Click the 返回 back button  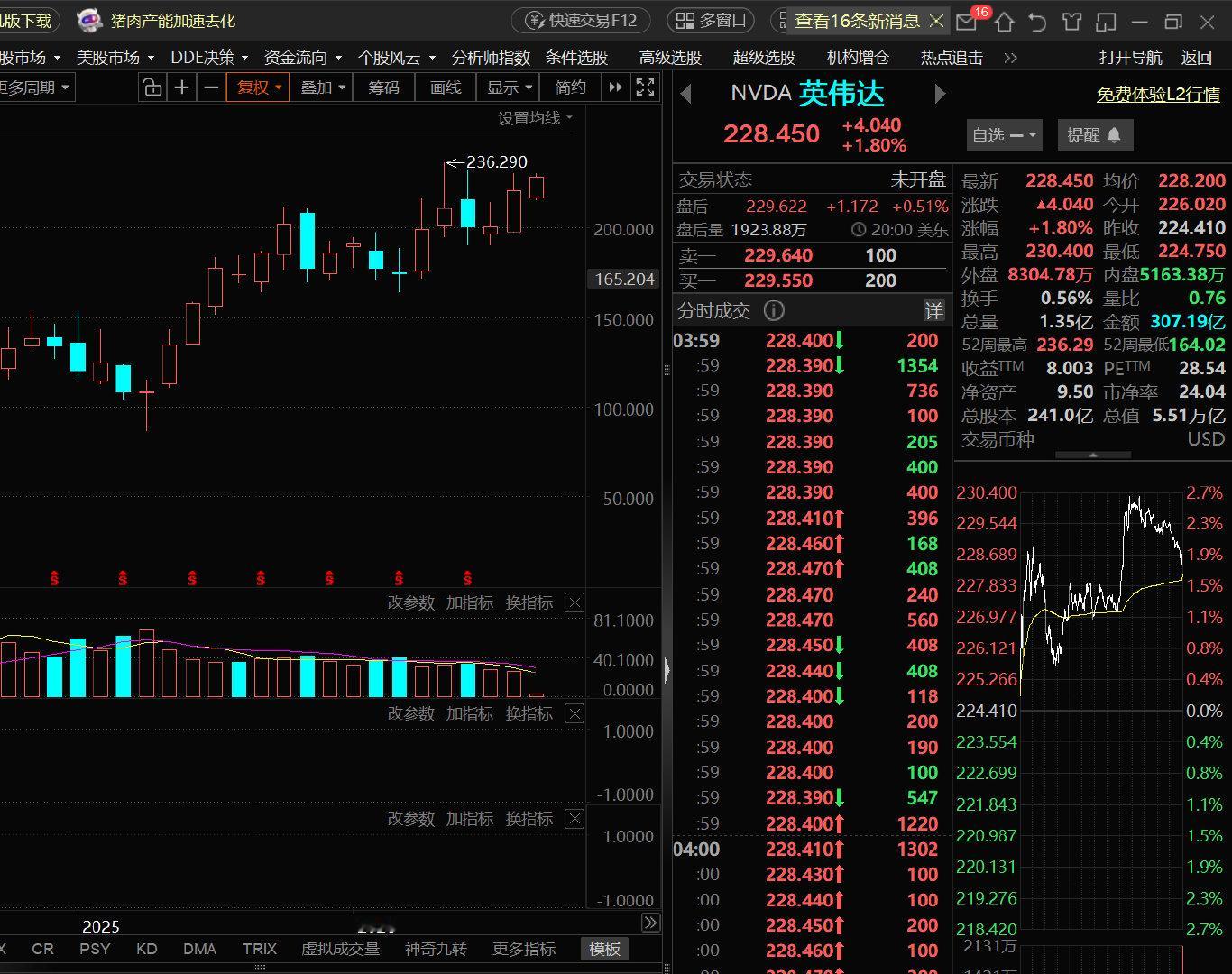[1197, 58]
